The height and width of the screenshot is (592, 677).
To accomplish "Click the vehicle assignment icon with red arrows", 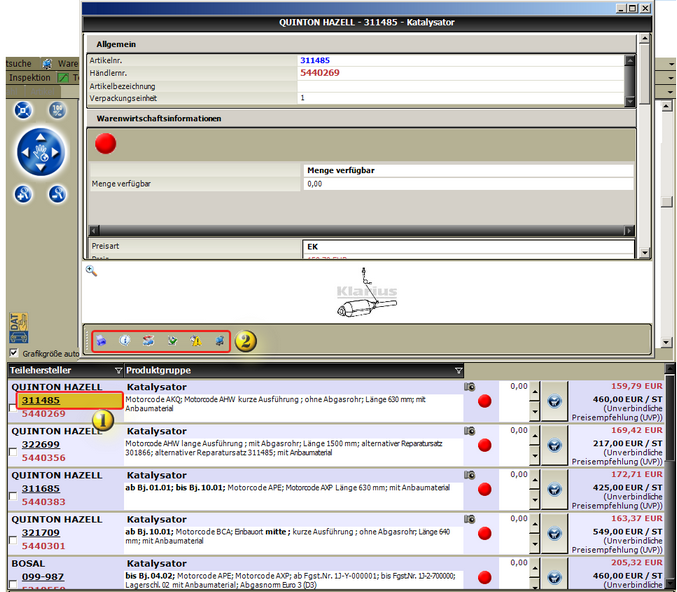I will 149,341.
